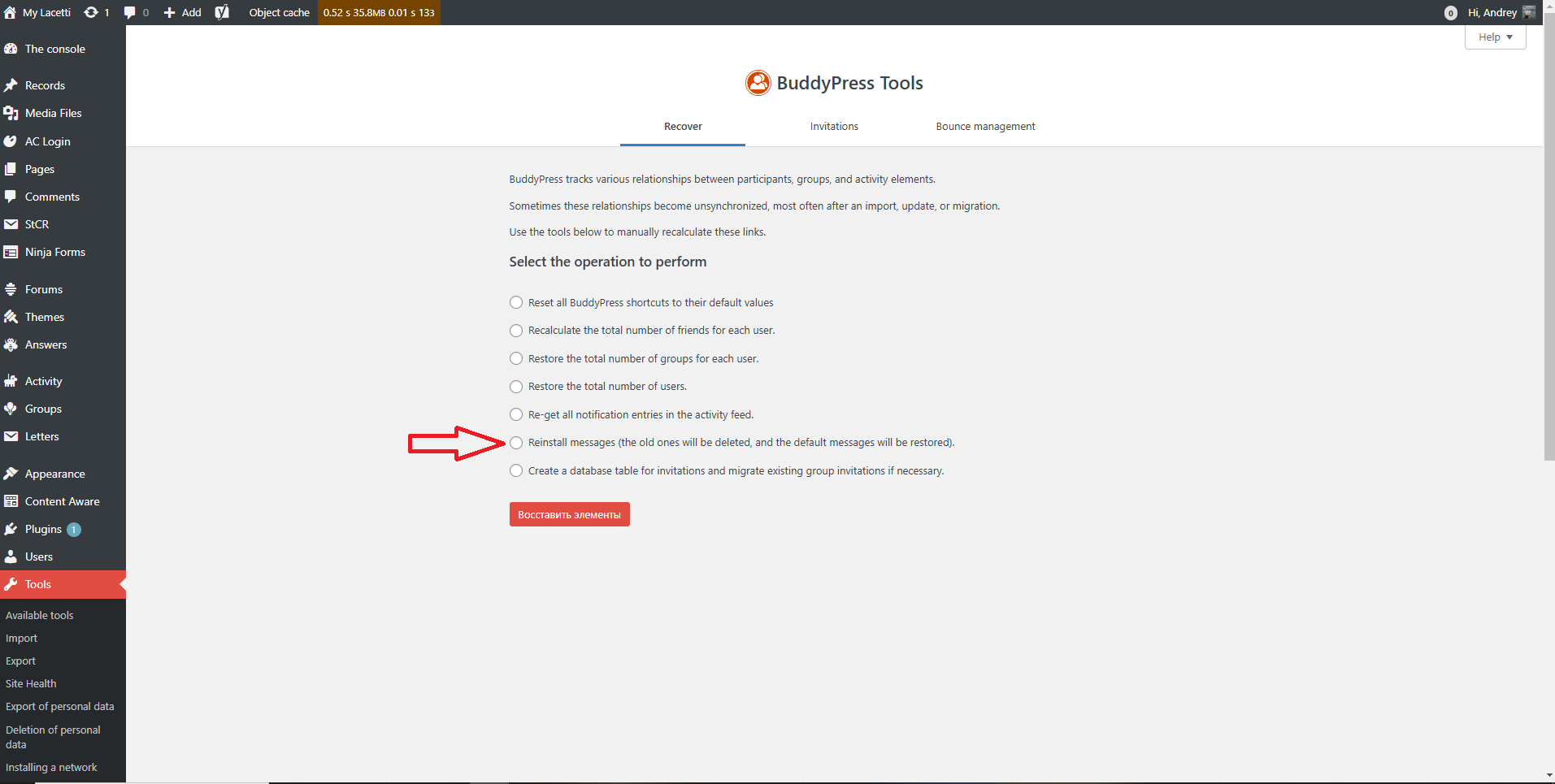Open the Yoast SEO icon in admin bar
This screenshot has height=784, width=1555.
click(222, 12)
